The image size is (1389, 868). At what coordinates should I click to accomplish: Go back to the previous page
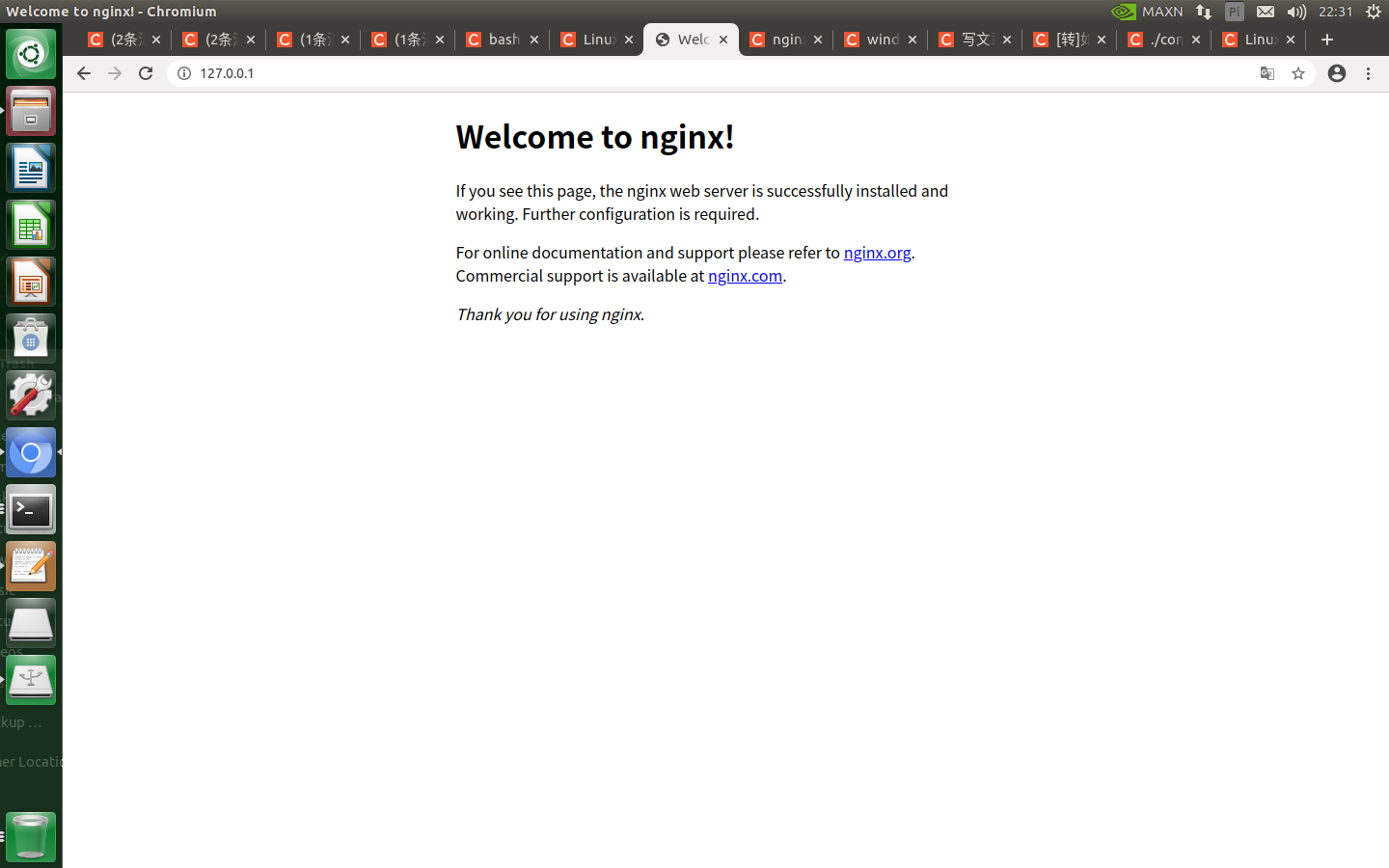pos(84,72)
